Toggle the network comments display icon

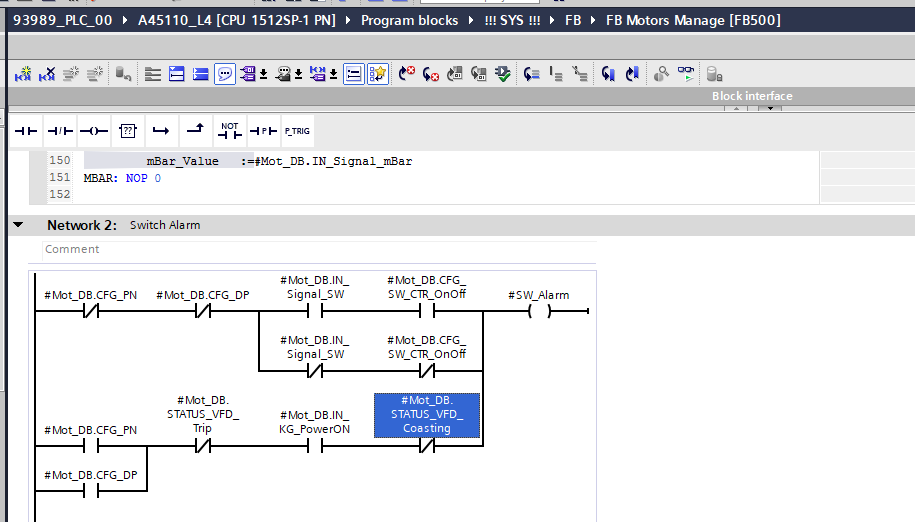354,74
